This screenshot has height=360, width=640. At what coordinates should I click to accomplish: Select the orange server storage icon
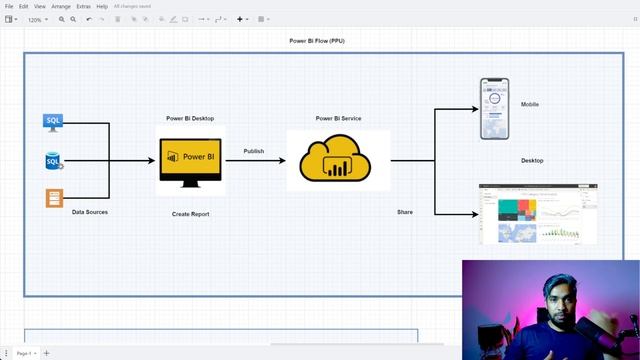click(54, 198)
